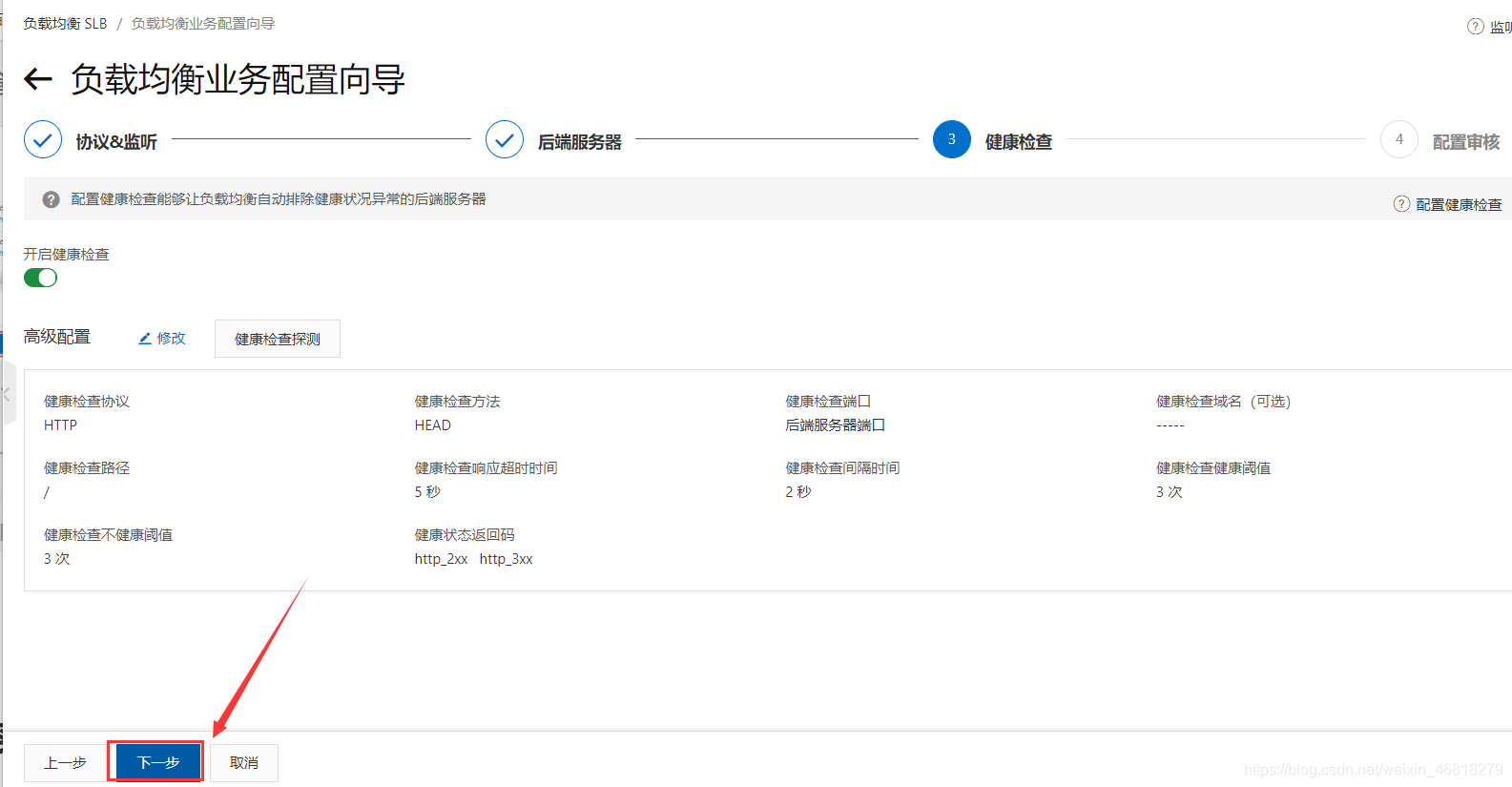The width and height of the screenshot is (1512, 787).
Task: Click the 健康检查端口 label
Action: pos(829,402)
